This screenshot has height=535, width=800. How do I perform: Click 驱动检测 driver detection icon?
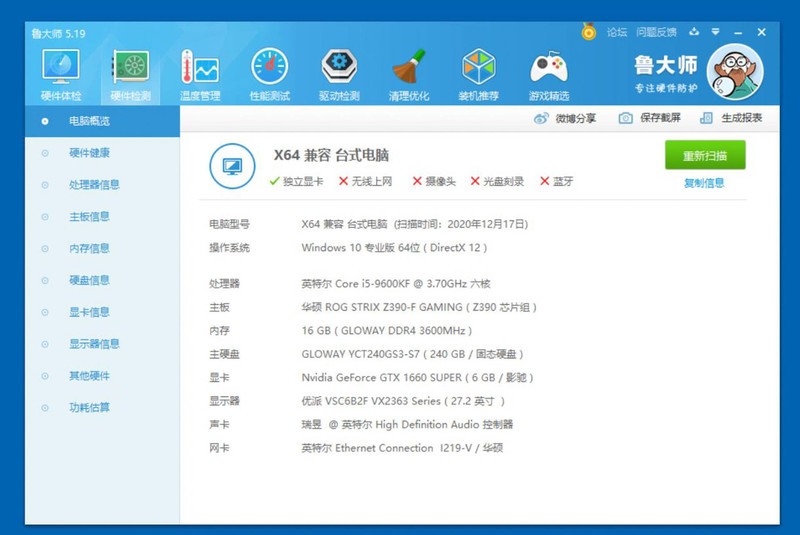(x=339, y=74)
